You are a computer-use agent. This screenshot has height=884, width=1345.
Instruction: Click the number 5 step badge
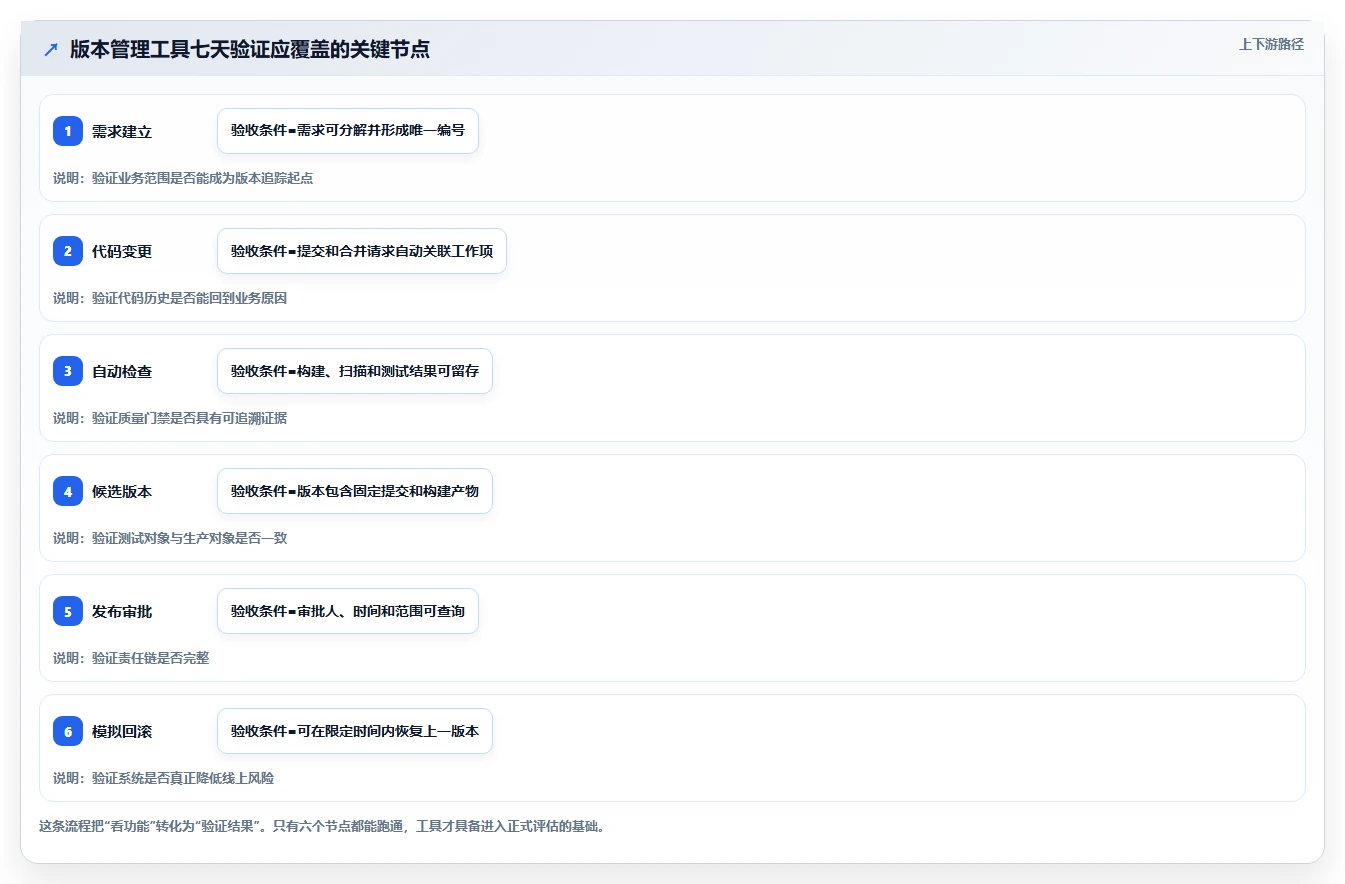(x=68, y=611)
